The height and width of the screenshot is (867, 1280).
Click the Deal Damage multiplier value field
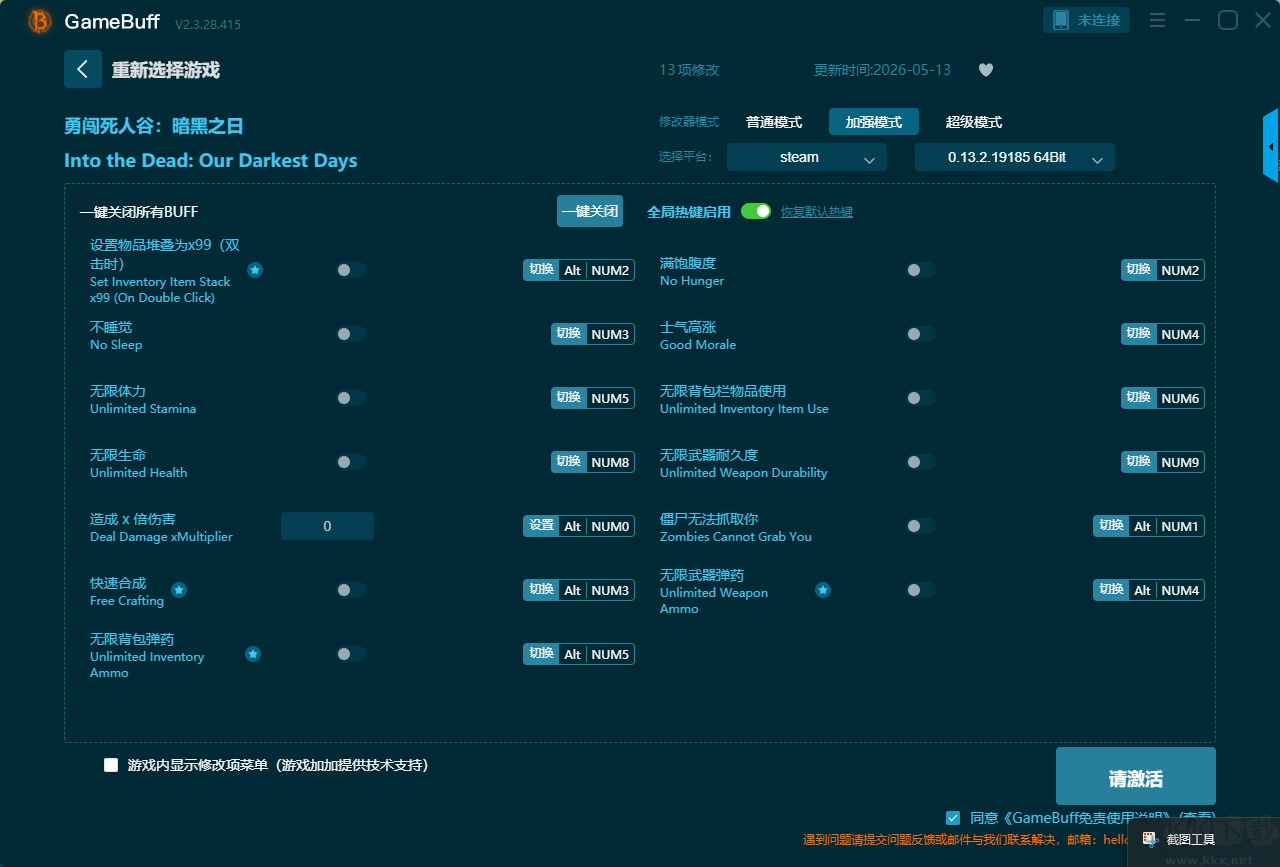[327, 526]
